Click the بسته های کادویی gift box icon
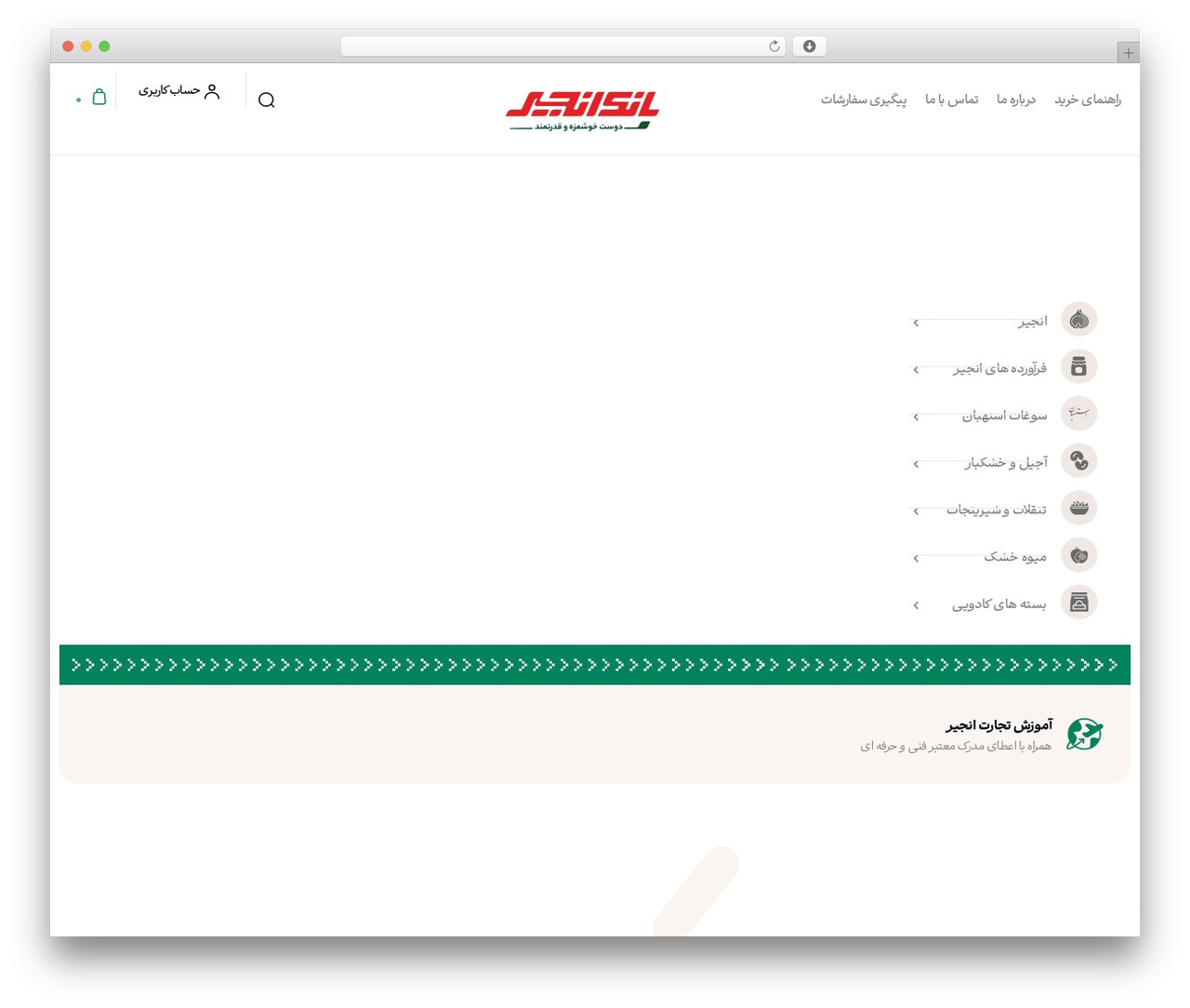The image size is (1190, 1008). click(1078, 603)
